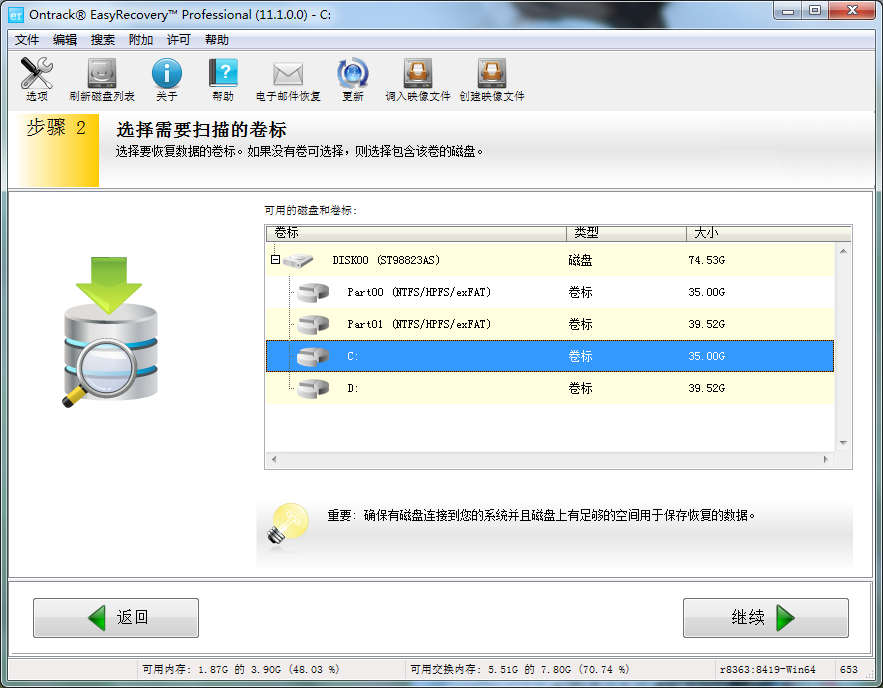
Task: Click the D: volume disk icon
Action: point(313,388)
